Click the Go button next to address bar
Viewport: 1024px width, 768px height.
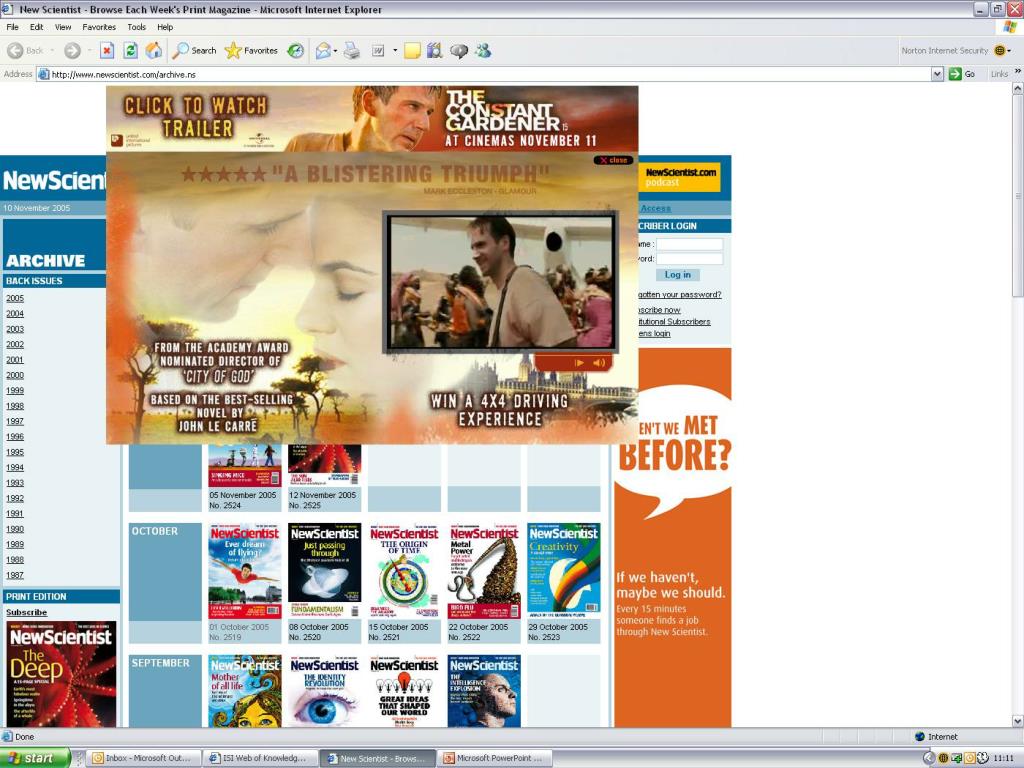pos(962,74)
